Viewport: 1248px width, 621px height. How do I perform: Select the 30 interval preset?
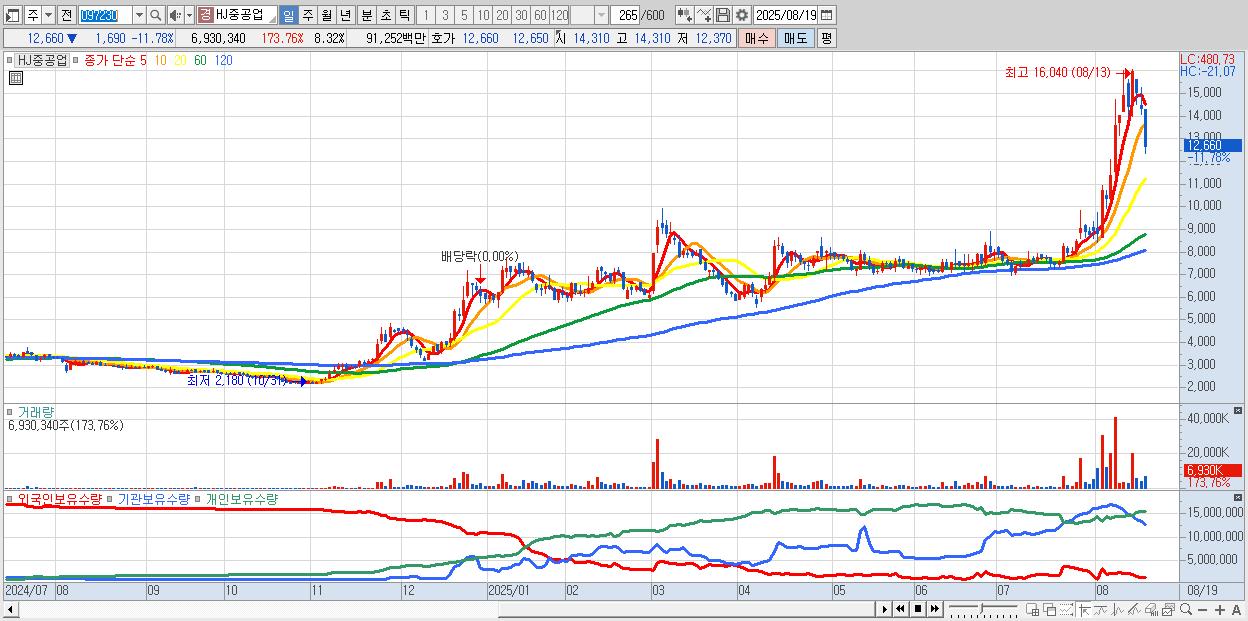pos(521,15)
